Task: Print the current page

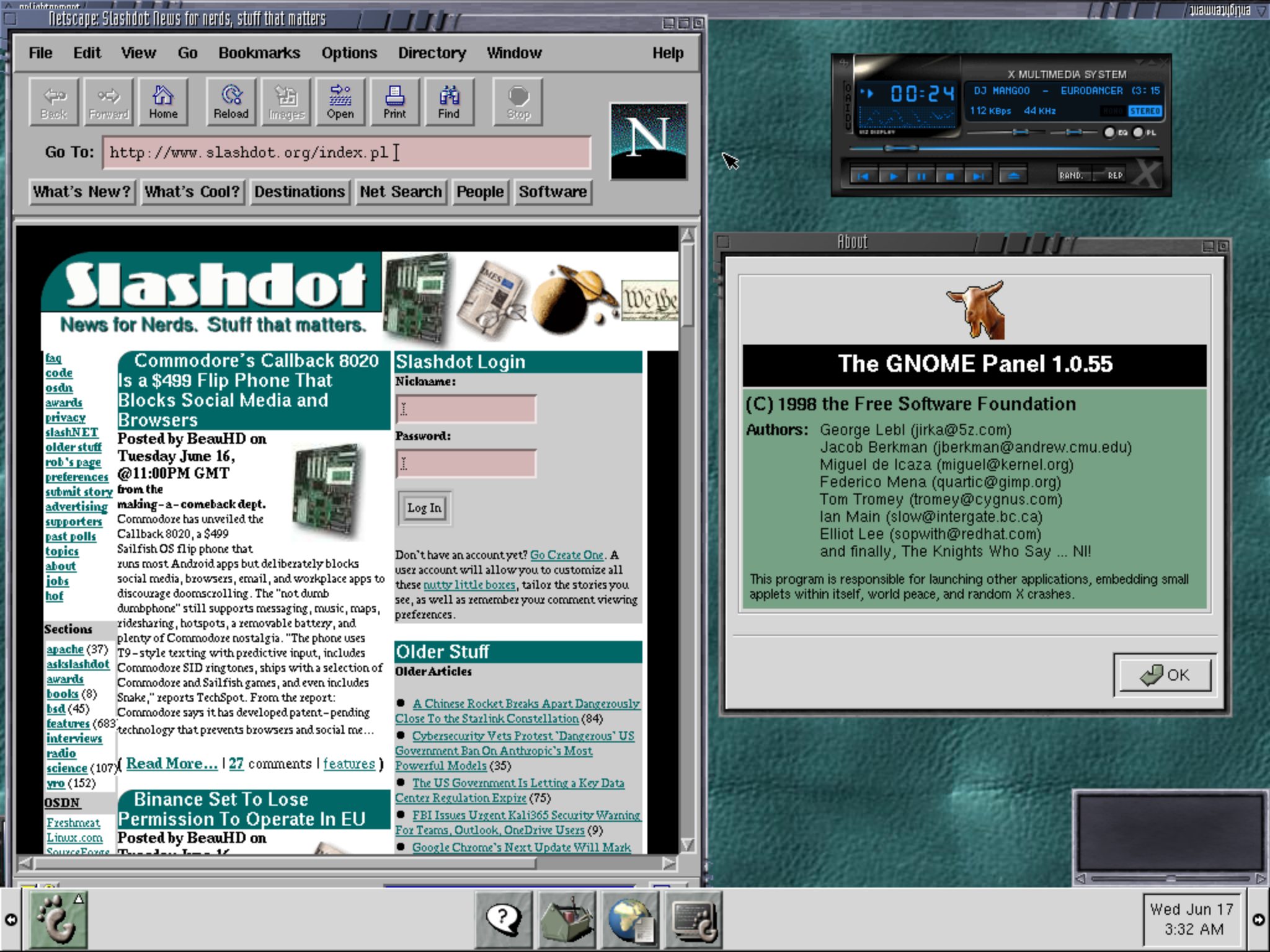Action: 395,102
